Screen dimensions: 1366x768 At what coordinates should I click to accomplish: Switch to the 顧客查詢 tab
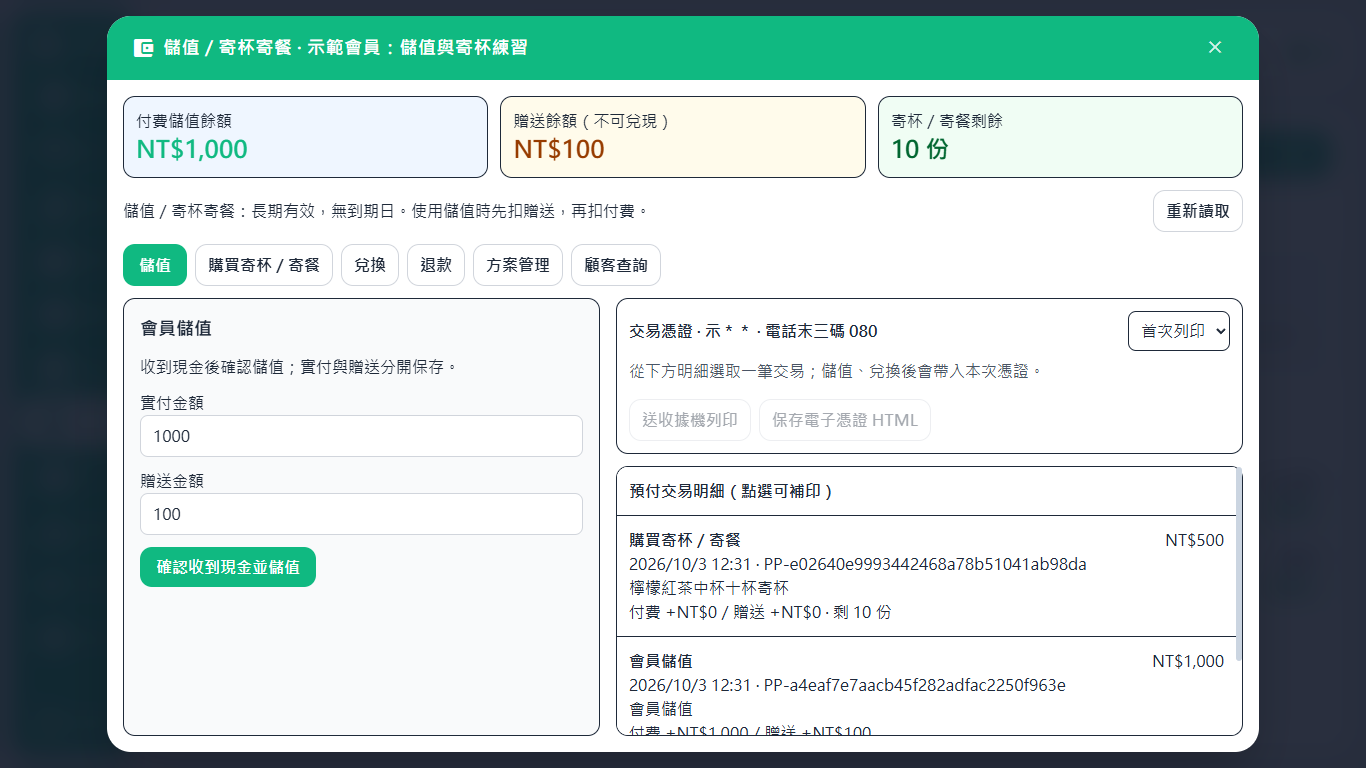click(x=616, y=265)
